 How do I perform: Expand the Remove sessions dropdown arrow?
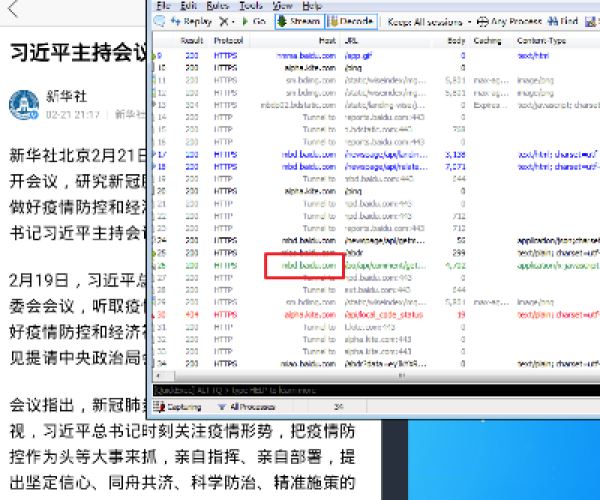click(233, 22)
